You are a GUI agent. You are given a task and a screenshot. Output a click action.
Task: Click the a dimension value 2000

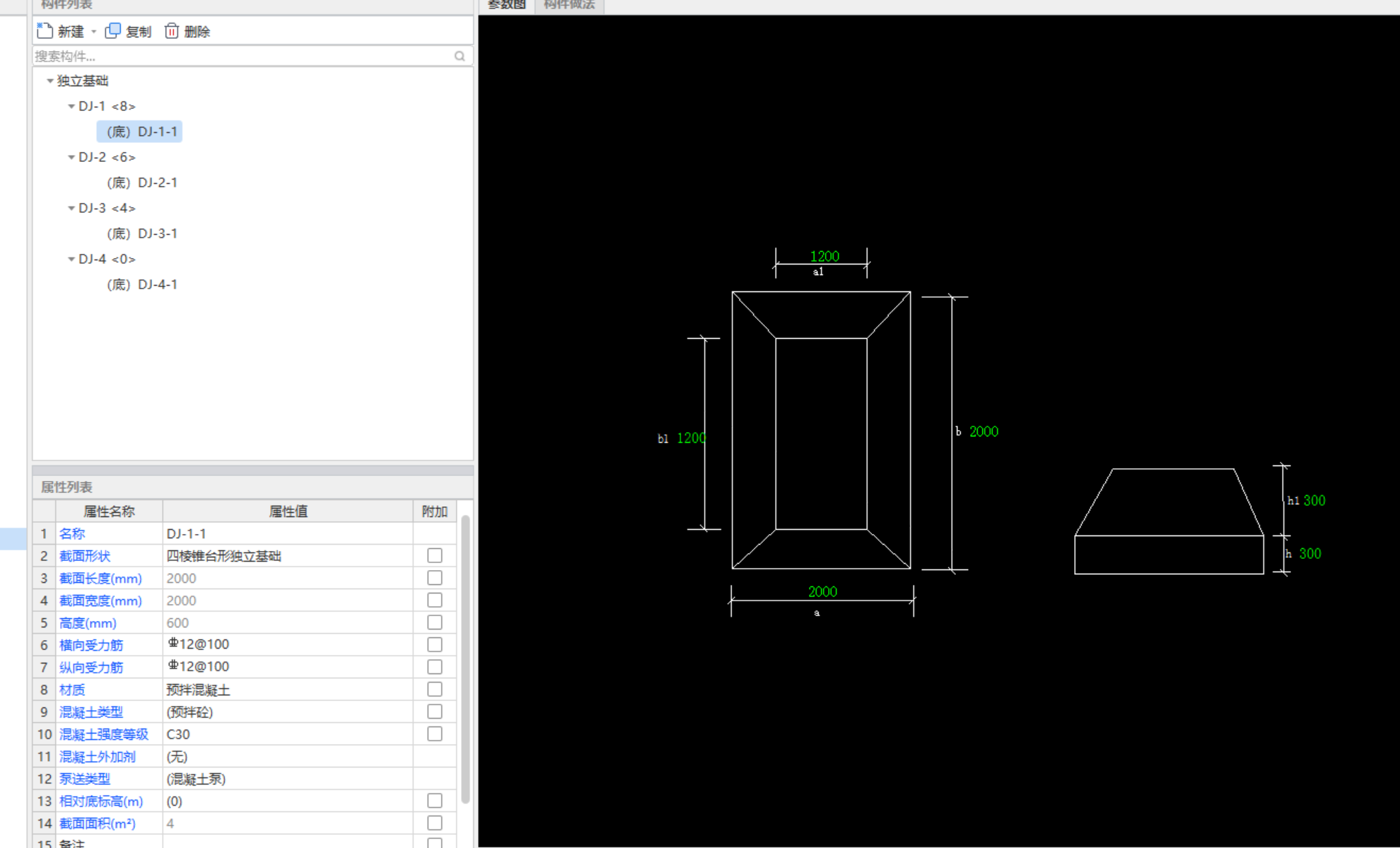[x=822, y=591]
